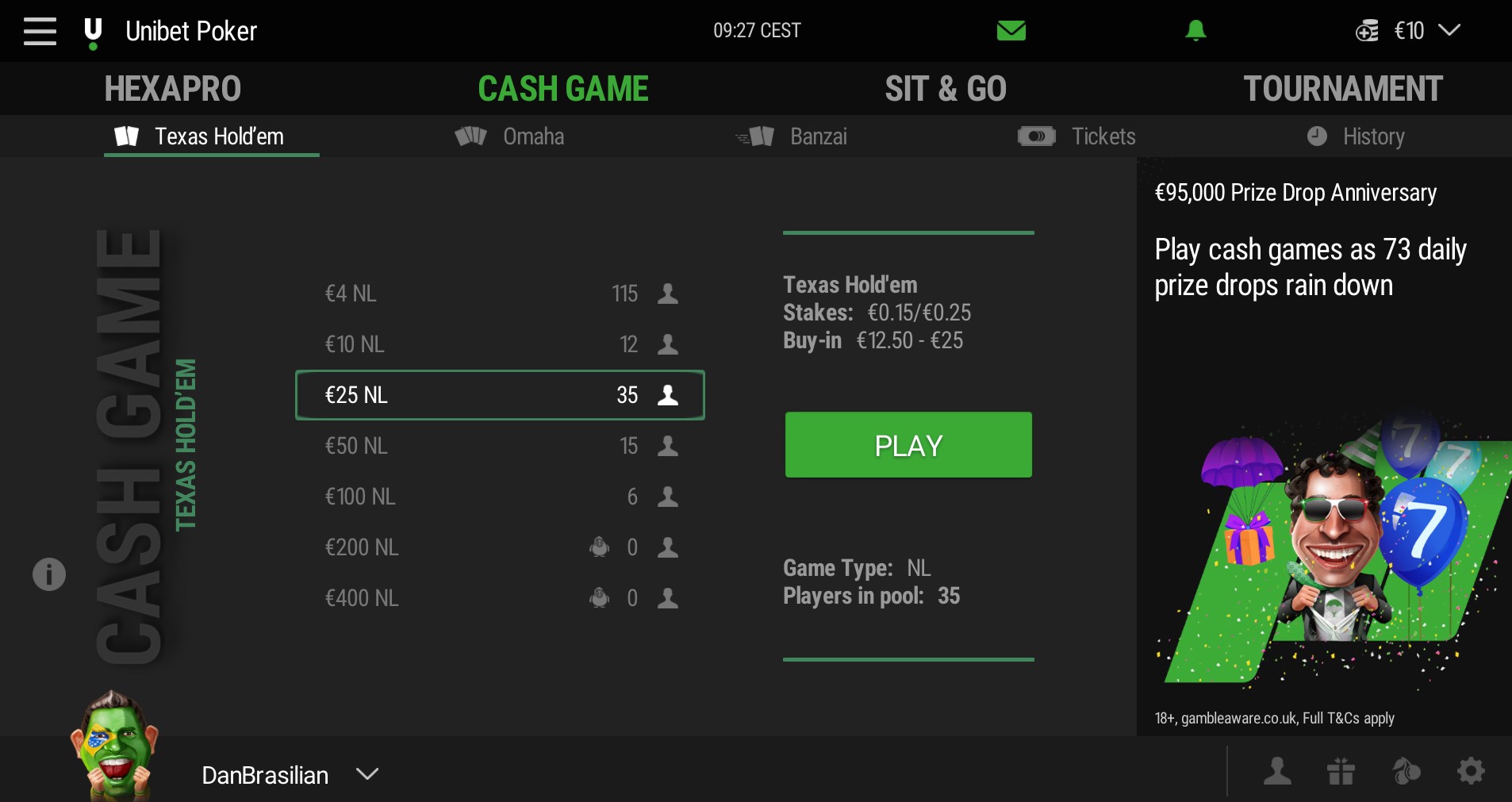Select the €4 NL stake row
Viewport: 1512px width, 802px height.
tap(500, 294)
